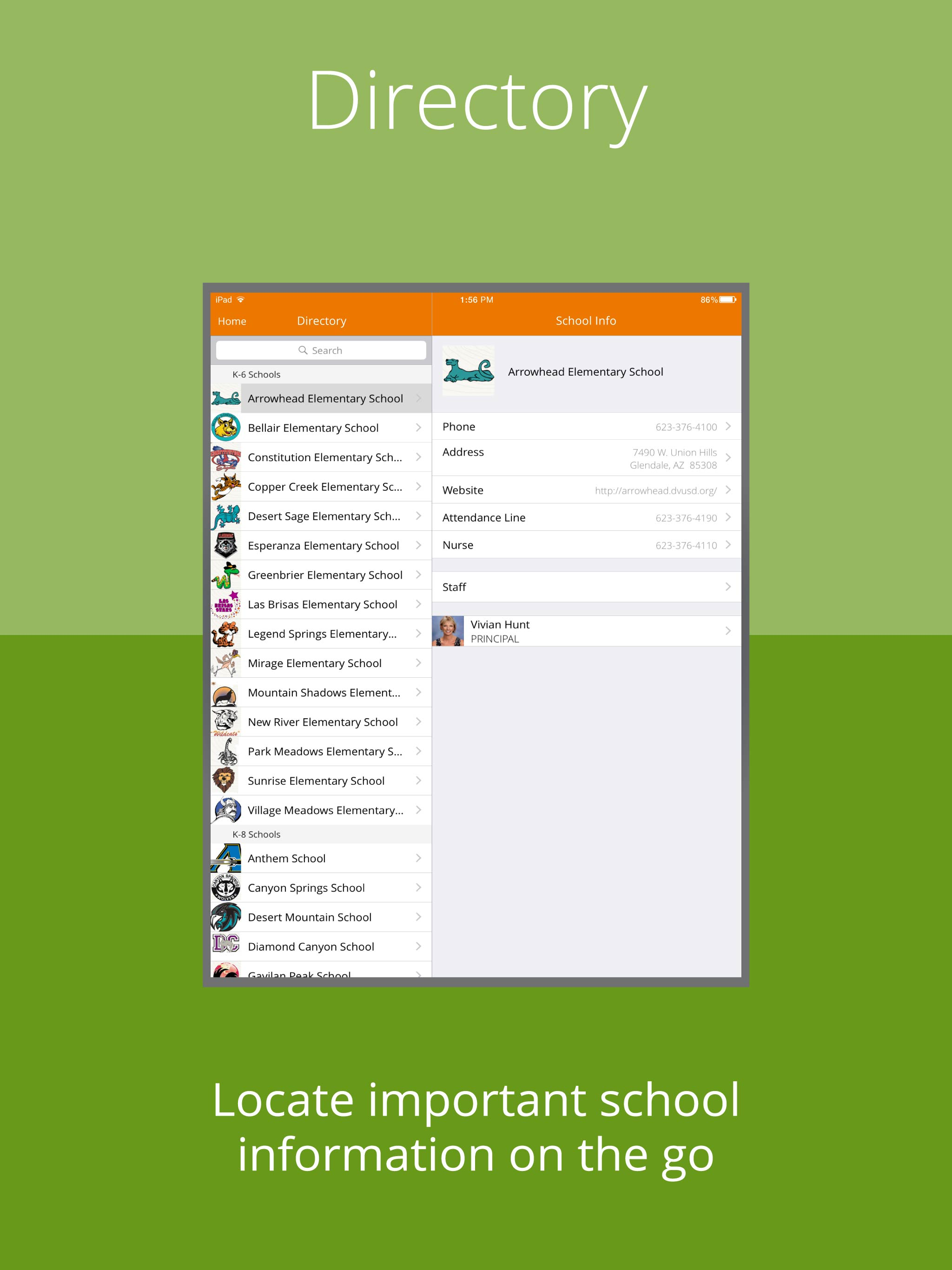Tap chevron beside Bellair Elementary School
This screenshot has width=952, height=1270.
tap(418, 428)
